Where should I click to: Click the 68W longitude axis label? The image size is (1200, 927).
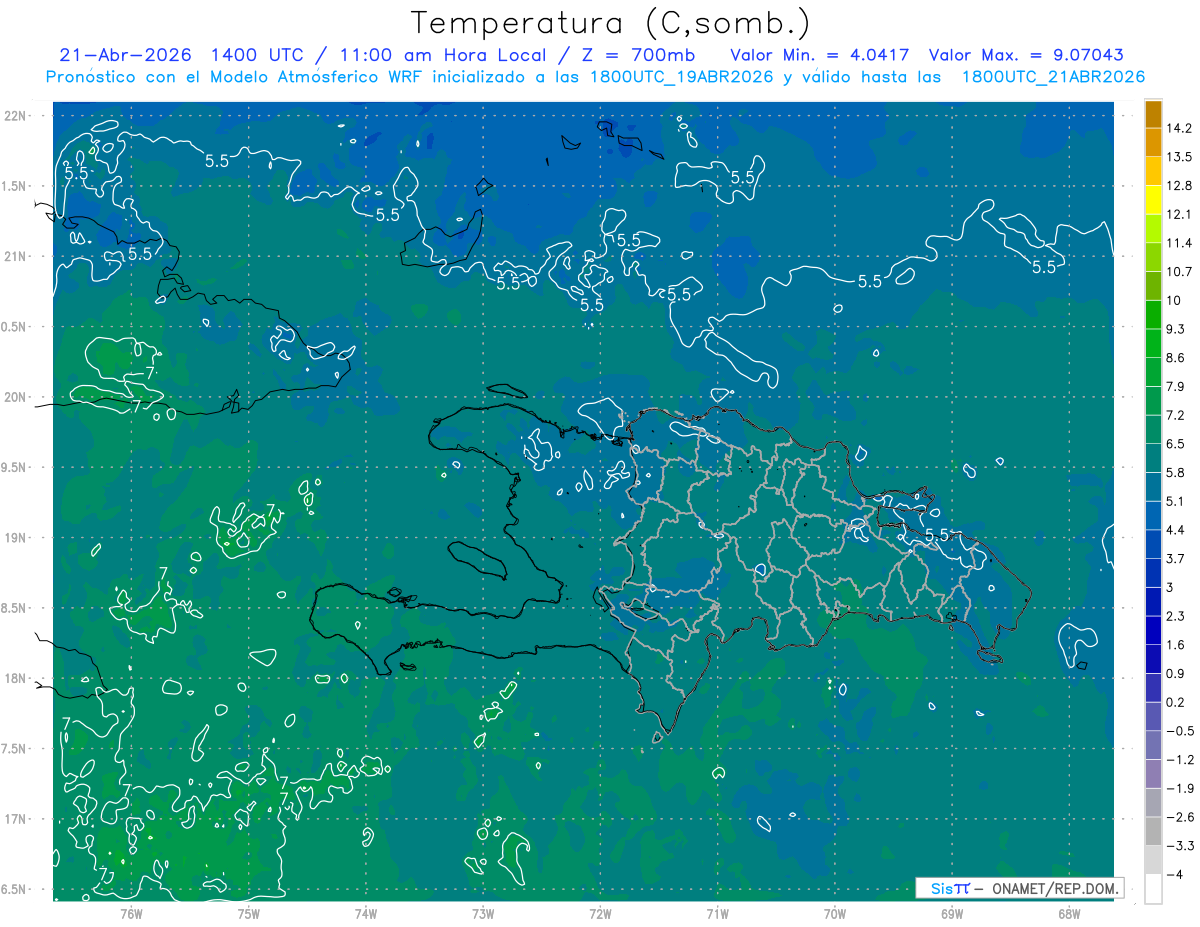pyautogui.click(x=1069, y=913)
